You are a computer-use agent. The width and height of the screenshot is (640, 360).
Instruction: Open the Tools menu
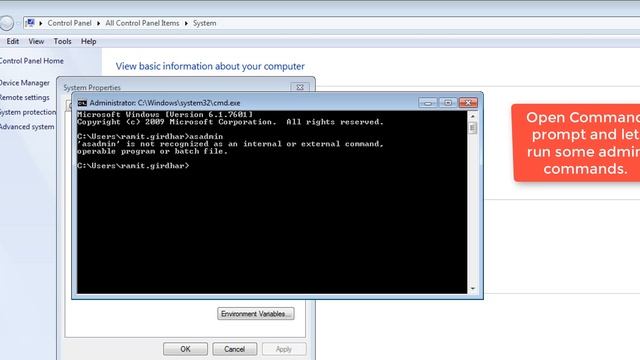[62, 41]
